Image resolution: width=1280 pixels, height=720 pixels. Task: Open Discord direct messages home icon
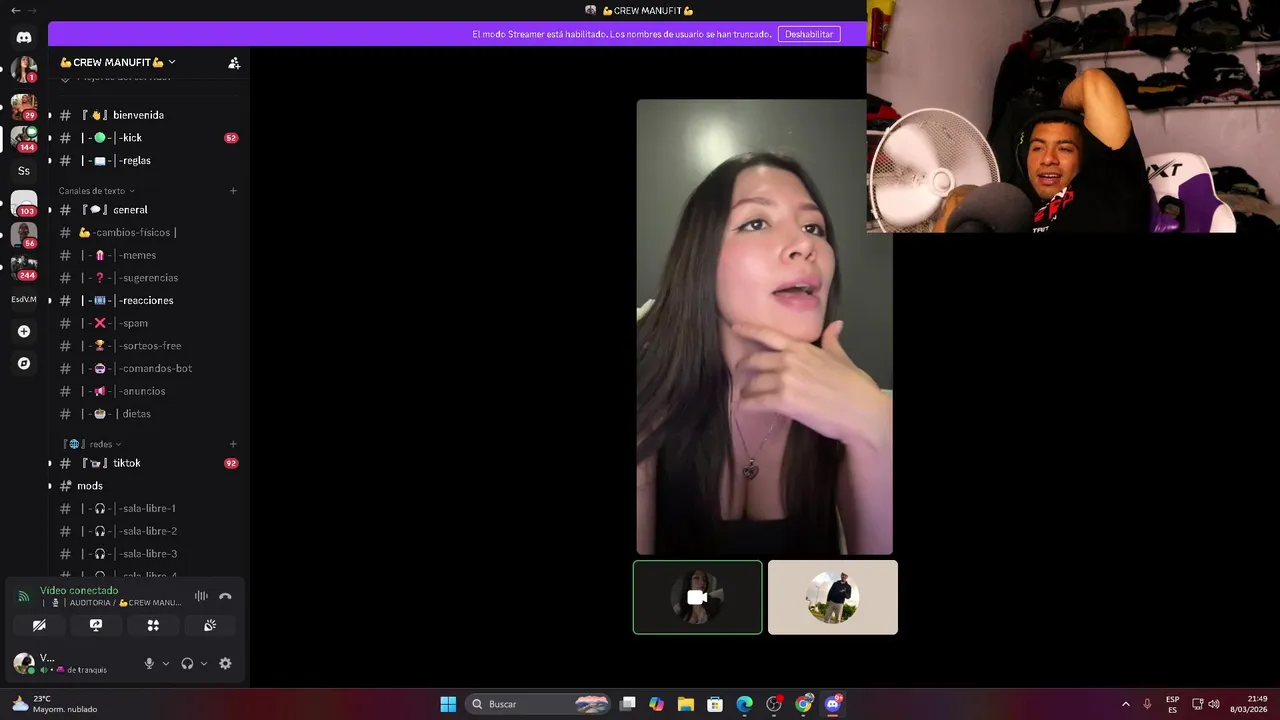24,37
